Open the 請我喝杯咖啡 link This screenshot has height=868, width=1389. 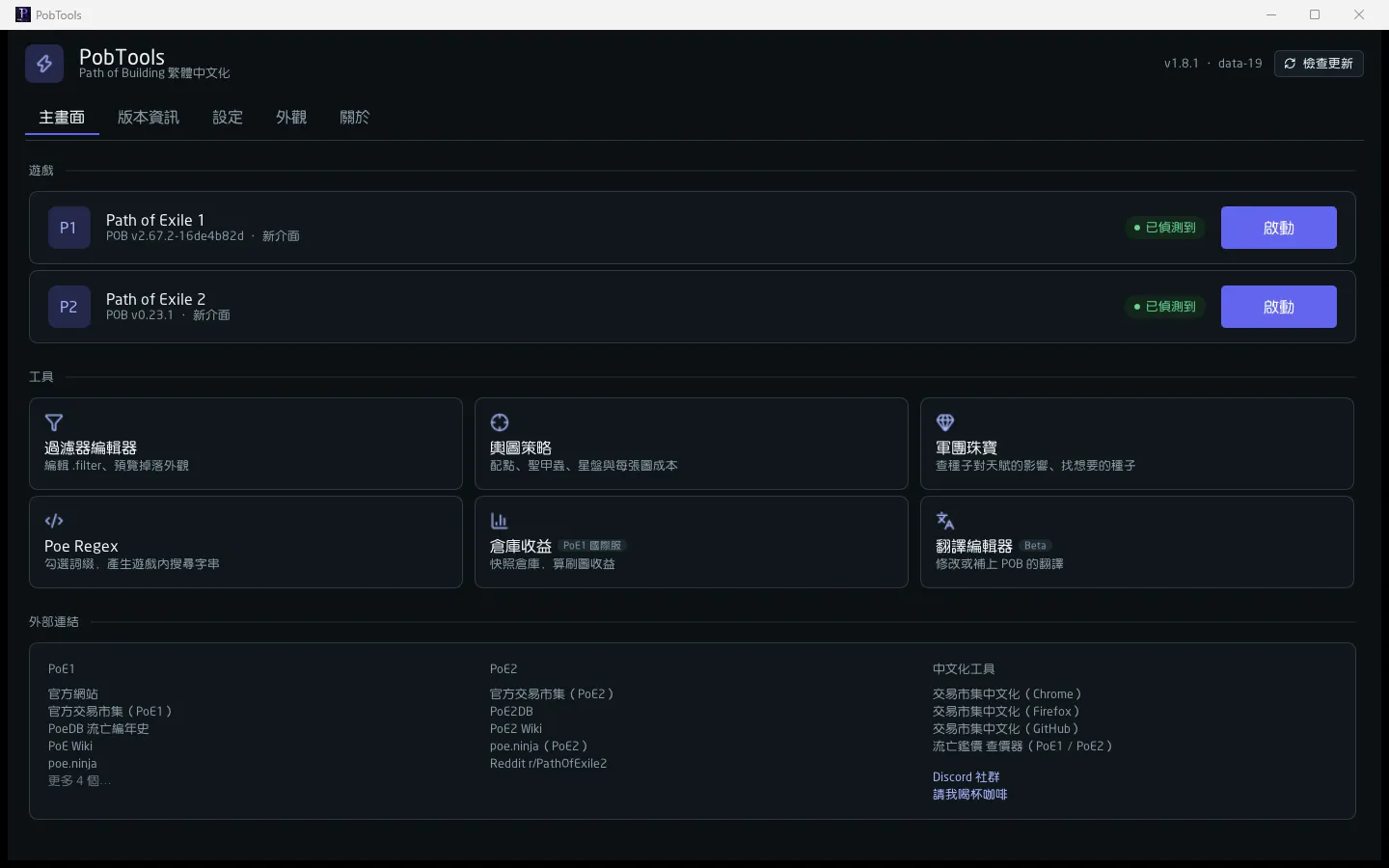point(970,795)
